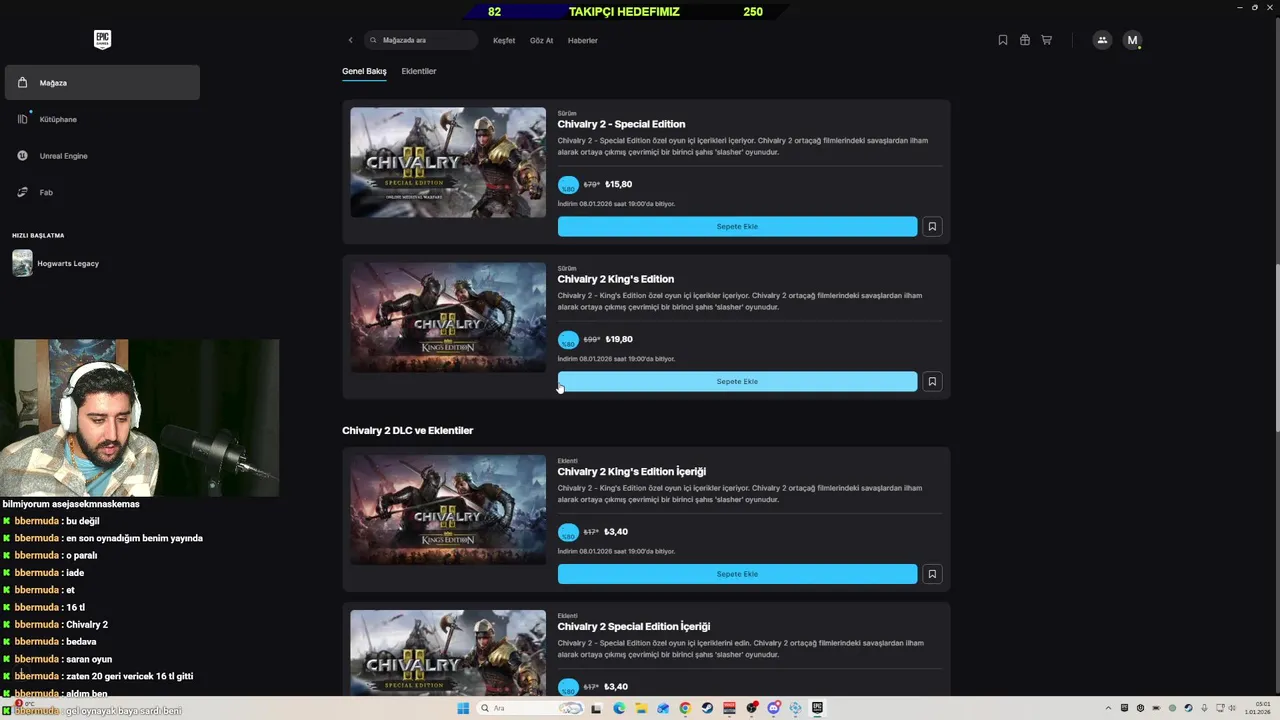Select the Mağaza sidebar item
This screenshot has width=1280, height=720.
click(102, 83)
